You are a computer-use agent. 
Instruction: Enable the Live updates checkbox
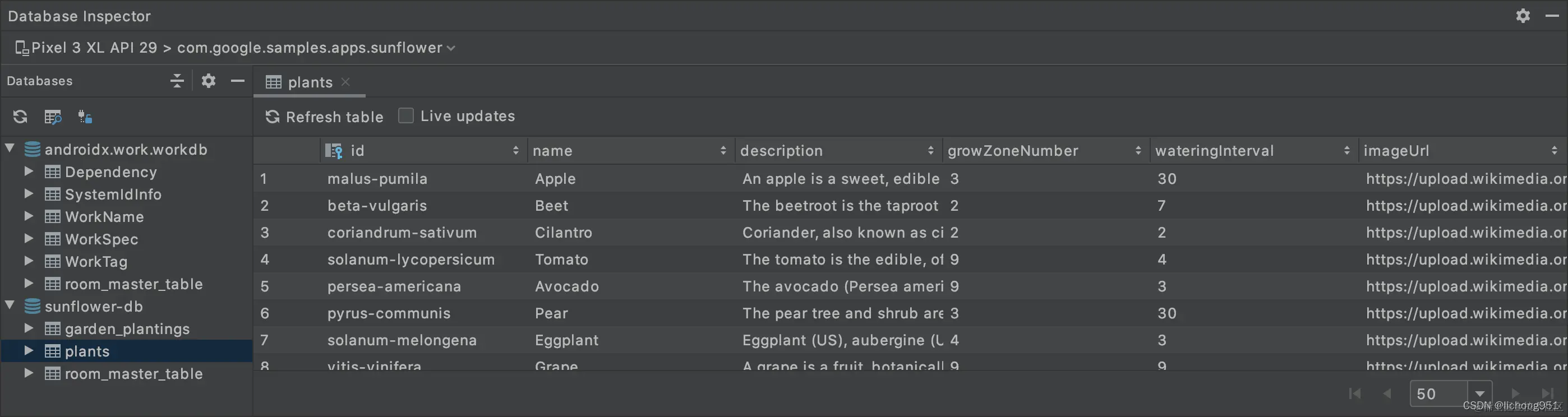pos(405,115)
